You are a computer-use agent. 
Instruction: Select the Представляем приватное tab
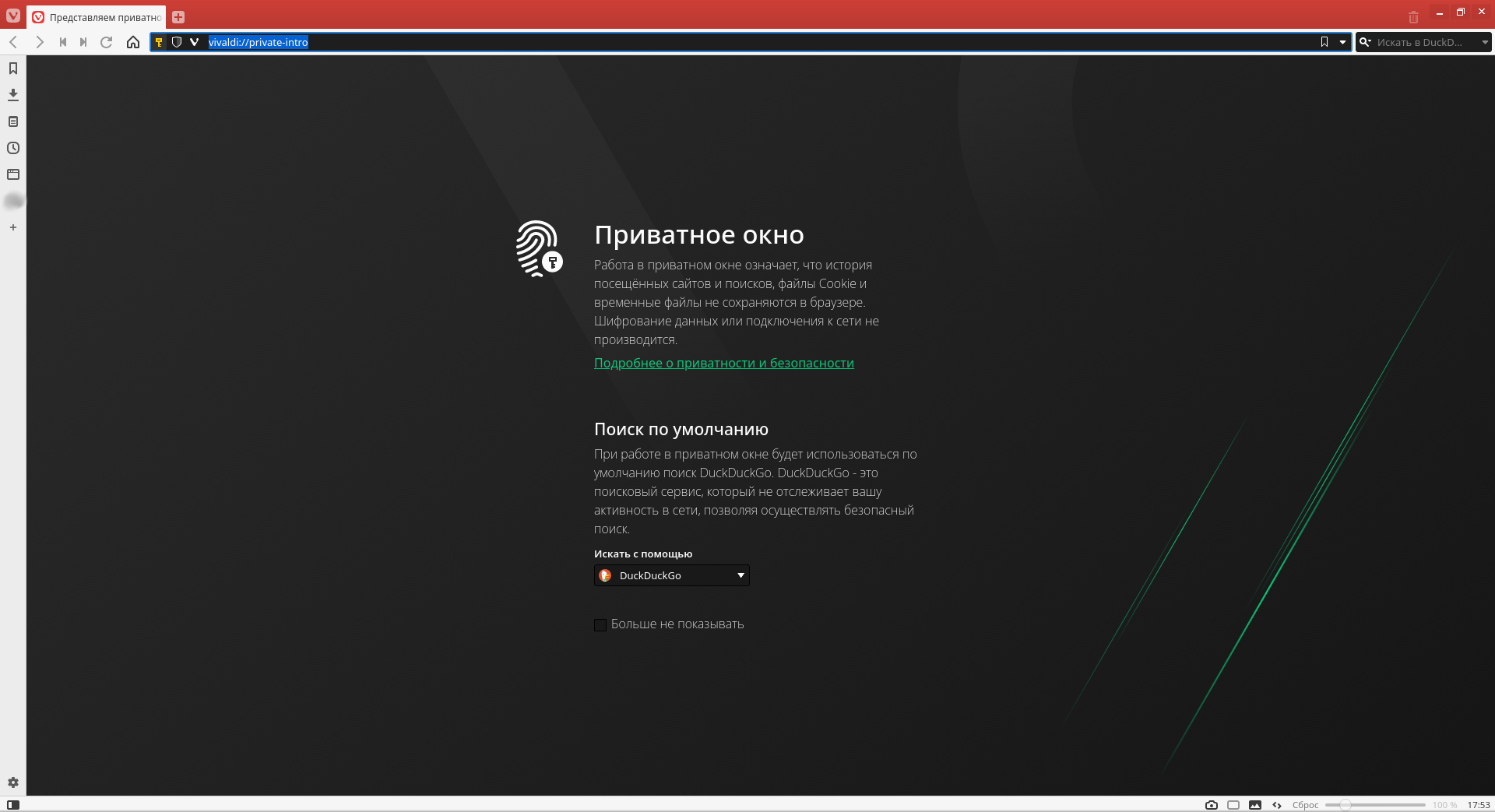tap(97, 17)
